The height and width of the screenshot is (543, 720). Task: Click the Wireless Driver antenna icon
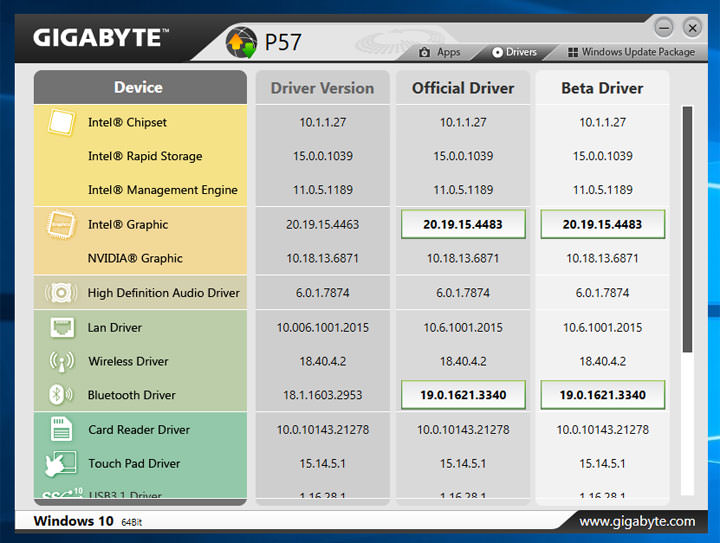coord(60,362)
